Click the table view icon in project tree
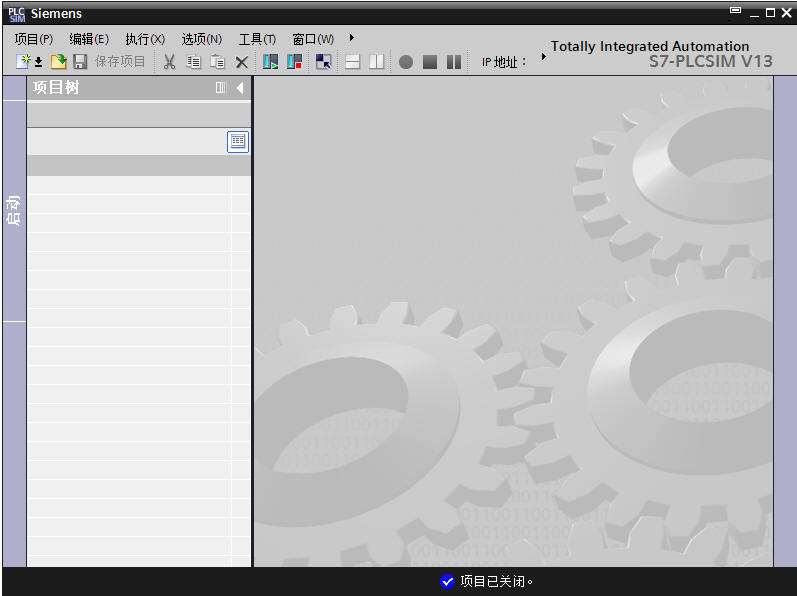Image resolution: width=797 pixels, height=596 pixels. [x=238, y=141]
